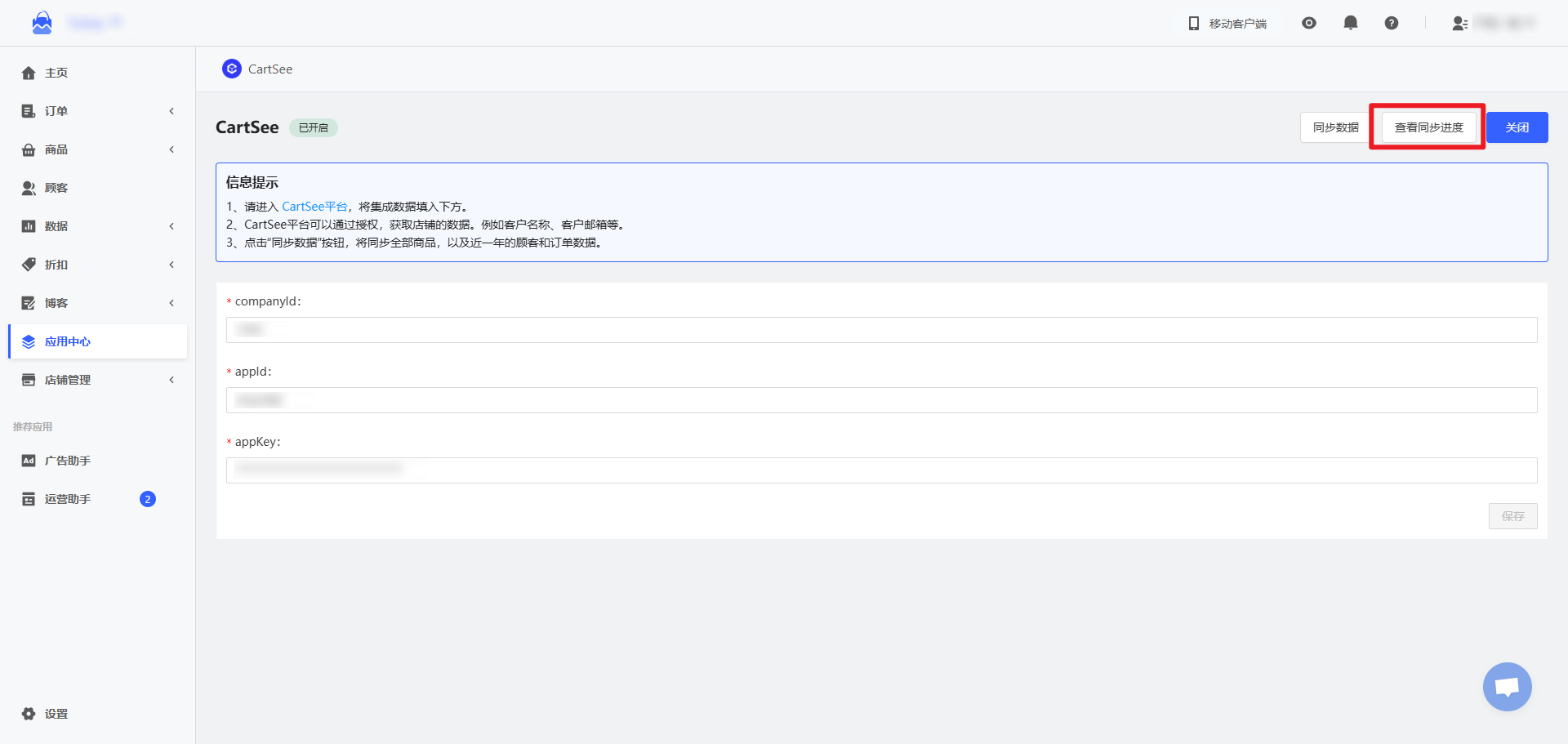
Task: Click the 保存 button
Action: click(1512, 516)
